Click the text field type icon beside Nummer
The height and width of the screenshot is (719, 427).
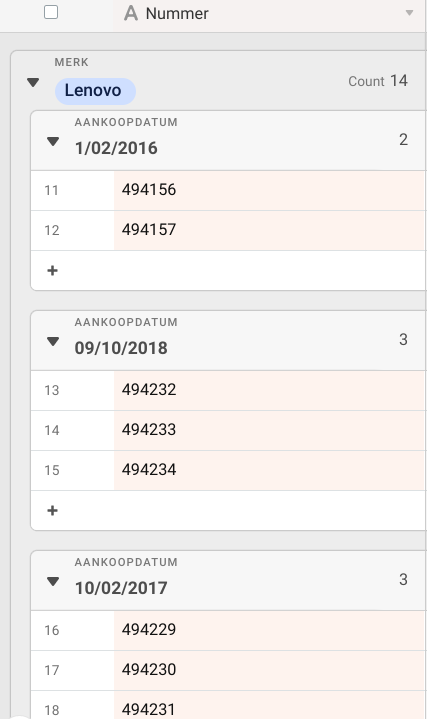click(x=131, y=13)
